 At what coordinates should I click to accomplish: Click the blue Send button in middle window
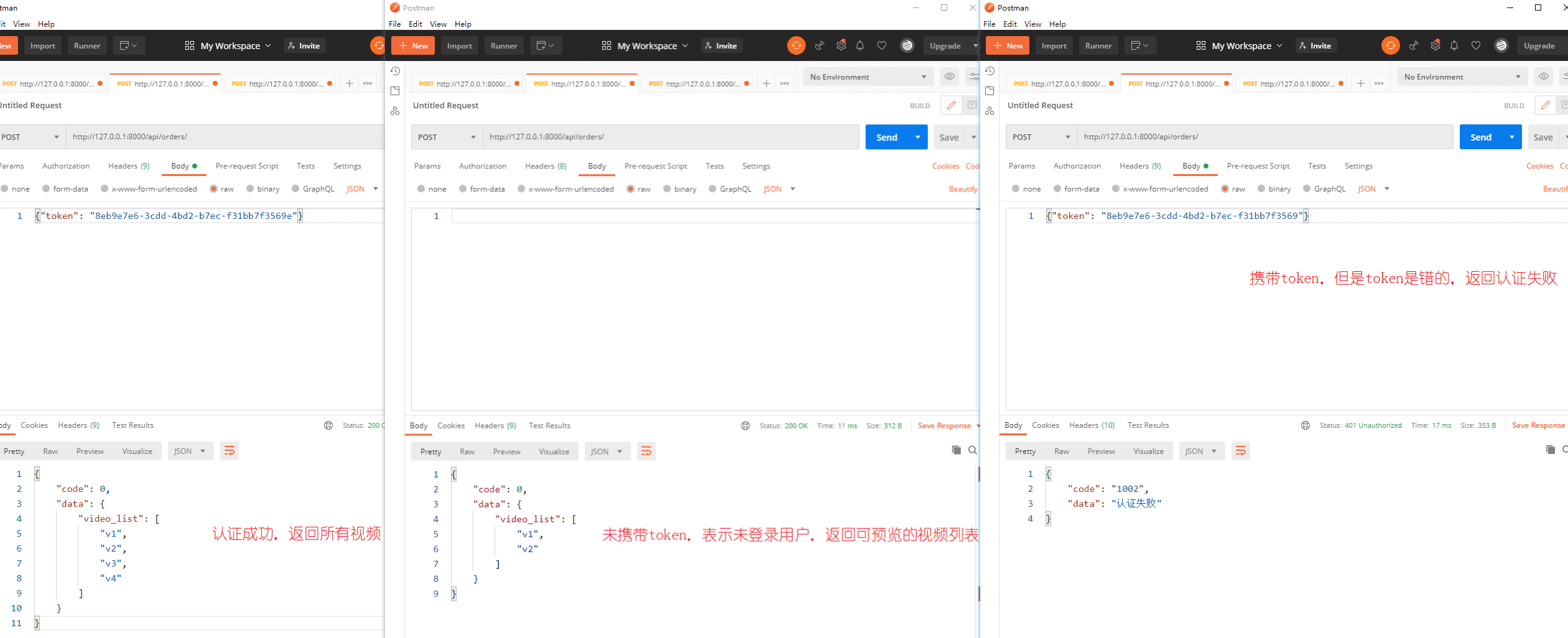[886, 137]
